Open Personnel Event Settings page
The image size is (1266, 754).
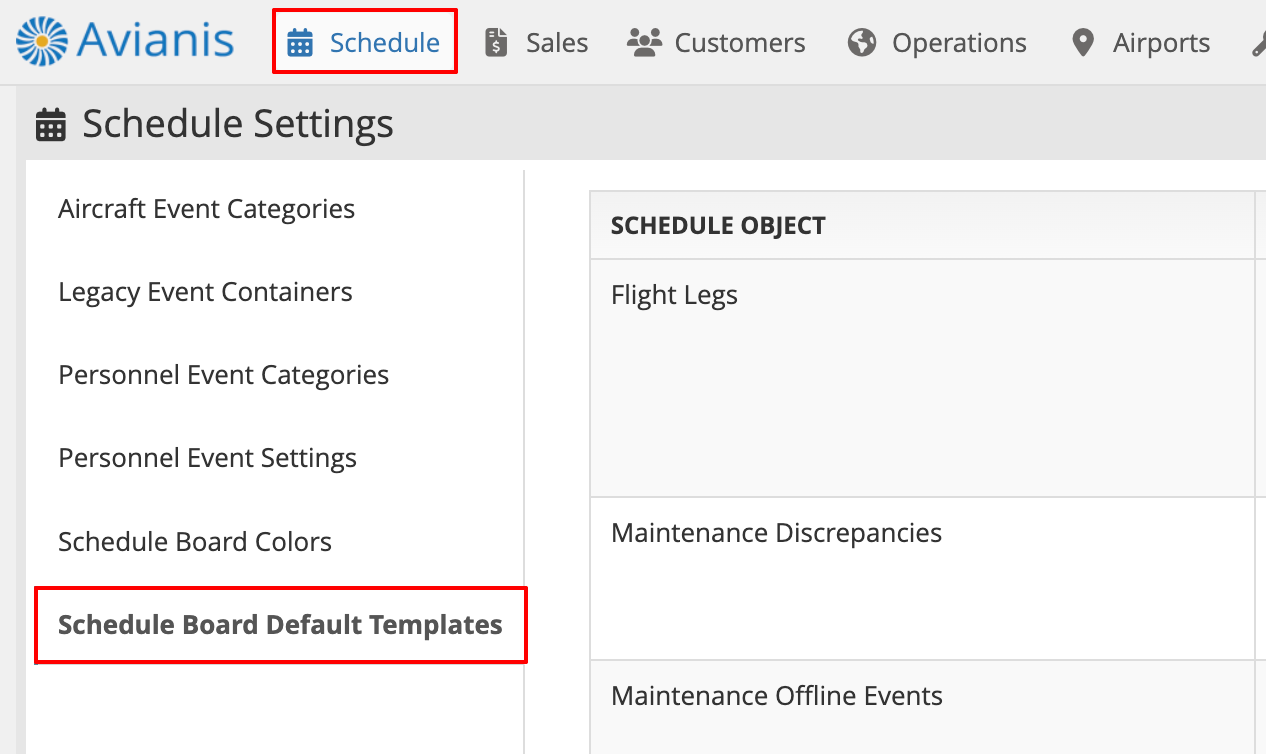point(208,458)
